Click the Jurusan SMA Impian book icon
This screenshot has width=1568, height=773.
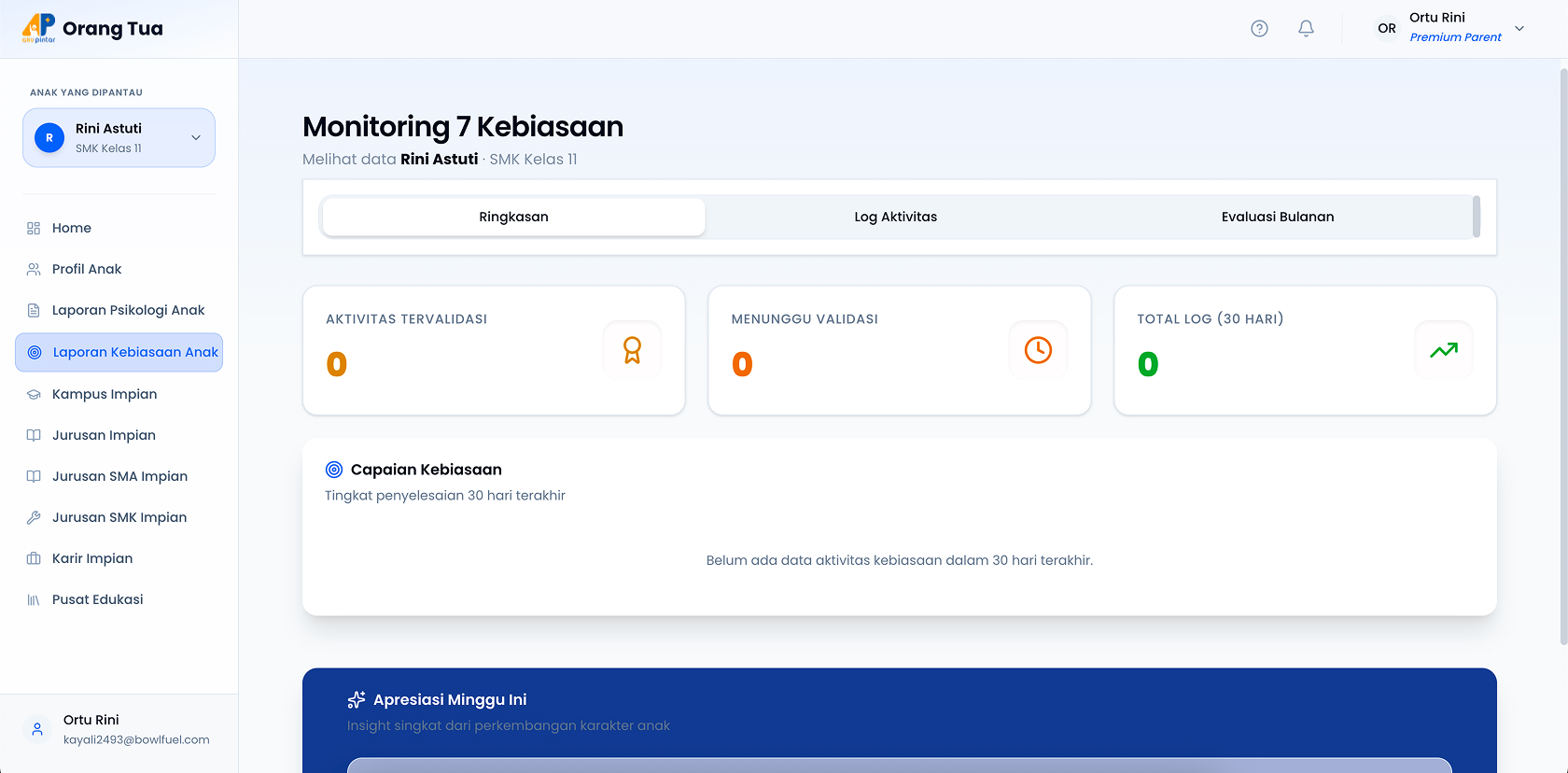[x=34, y=477]
